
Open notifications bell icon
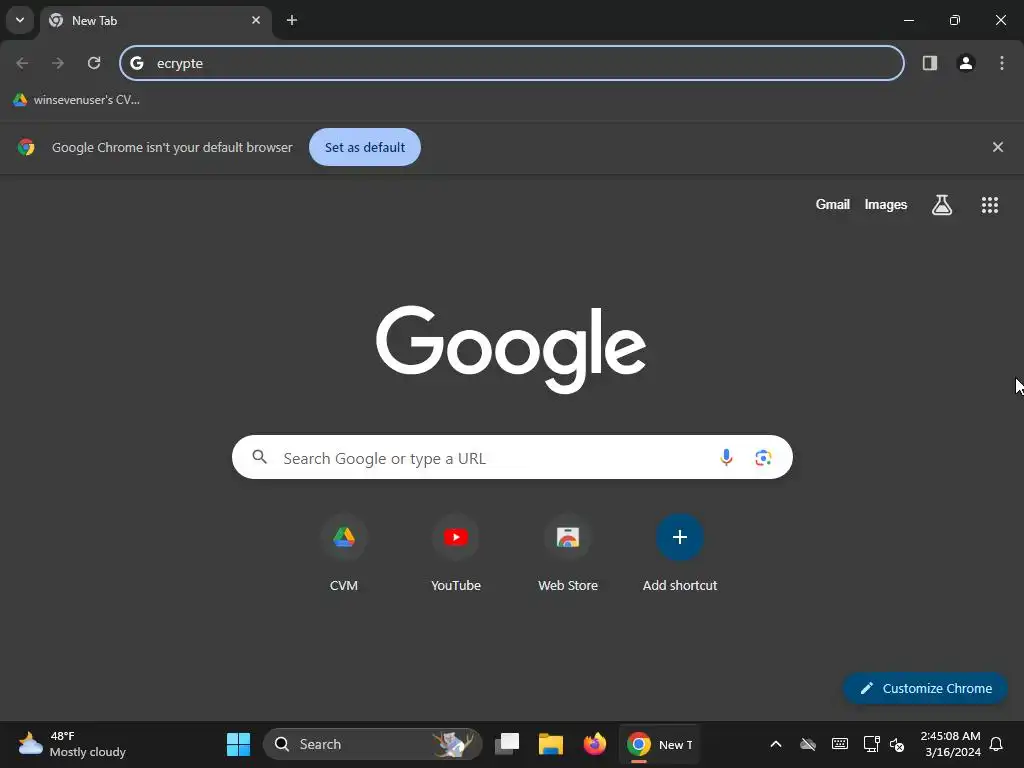click(x=997, y=744)
